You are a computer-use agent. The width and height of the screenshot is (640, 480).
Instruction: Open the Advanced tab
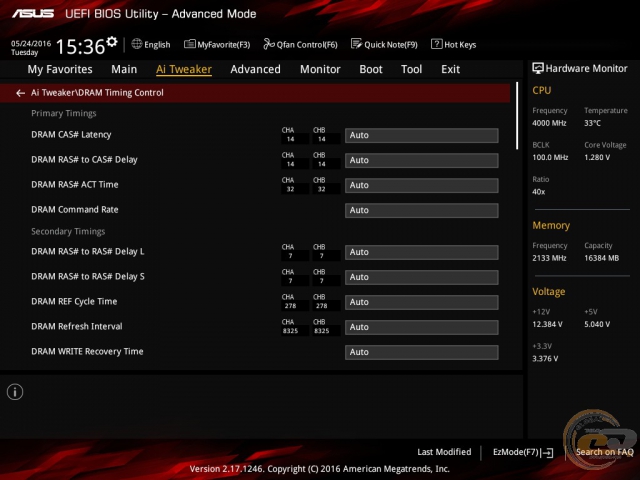click(x=255, y=69)
